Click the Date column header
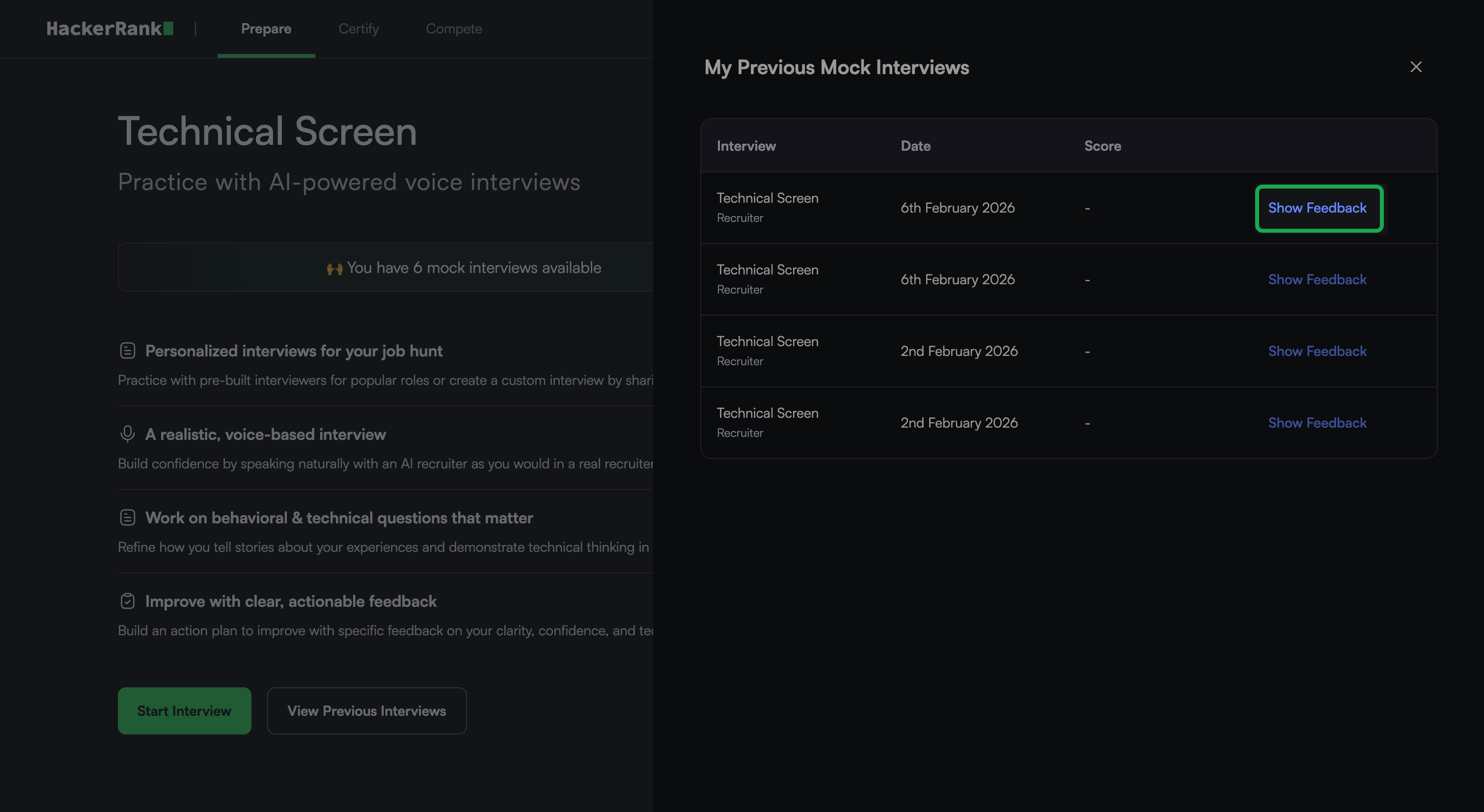 coord(915,146)
